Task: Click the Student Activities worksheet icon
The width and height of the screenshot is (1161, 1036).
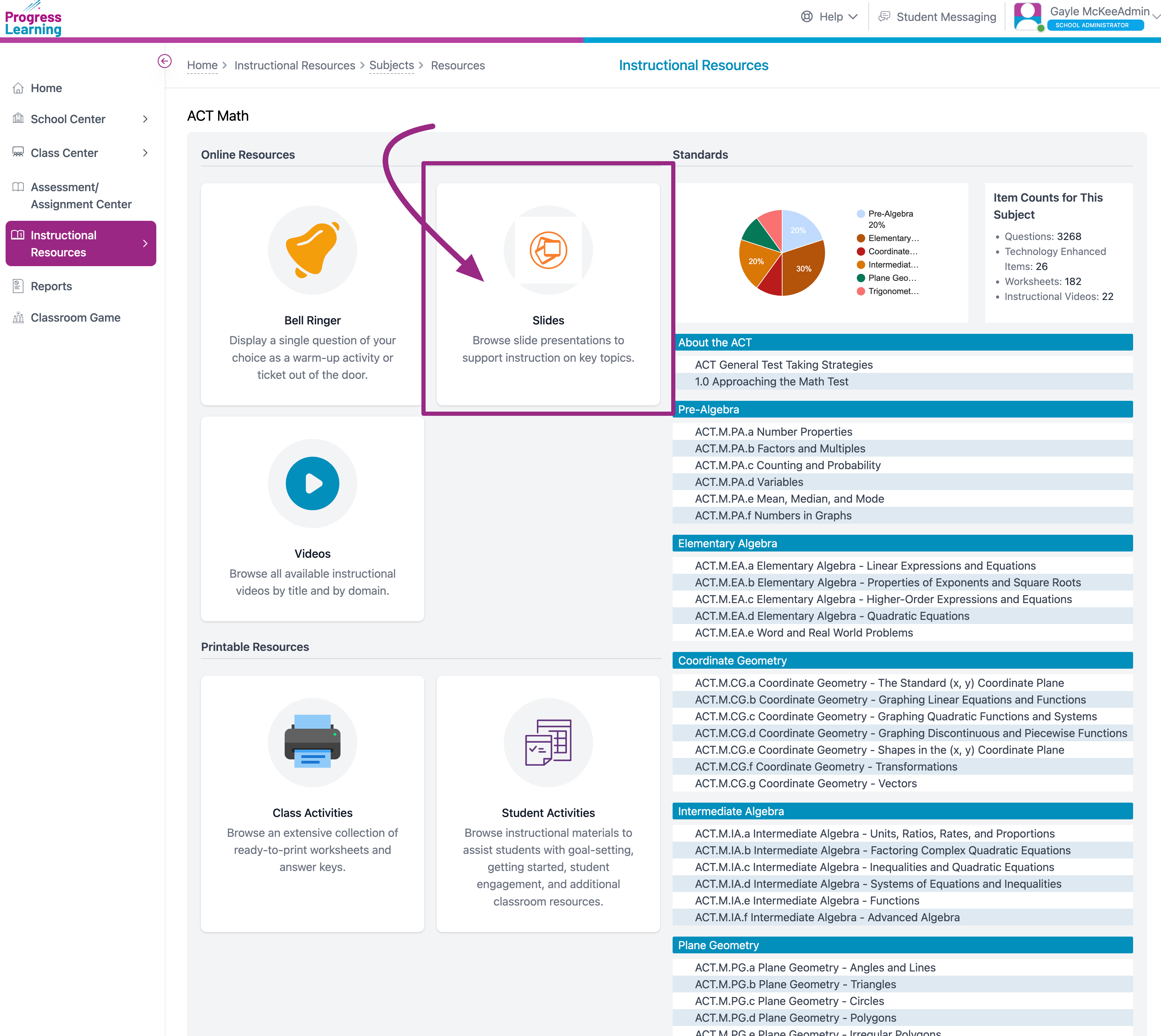Action: point(548,742)
